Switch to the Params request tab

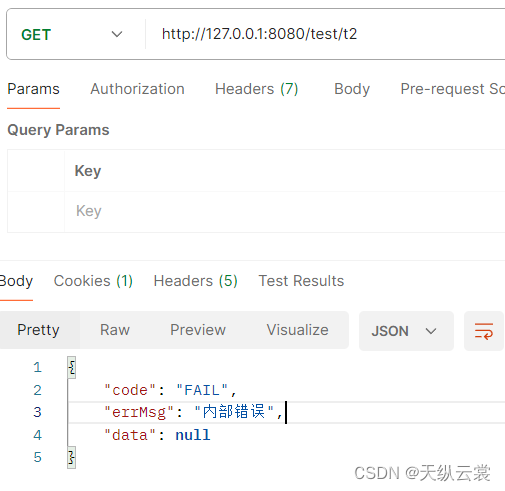(x=33, y=89)
